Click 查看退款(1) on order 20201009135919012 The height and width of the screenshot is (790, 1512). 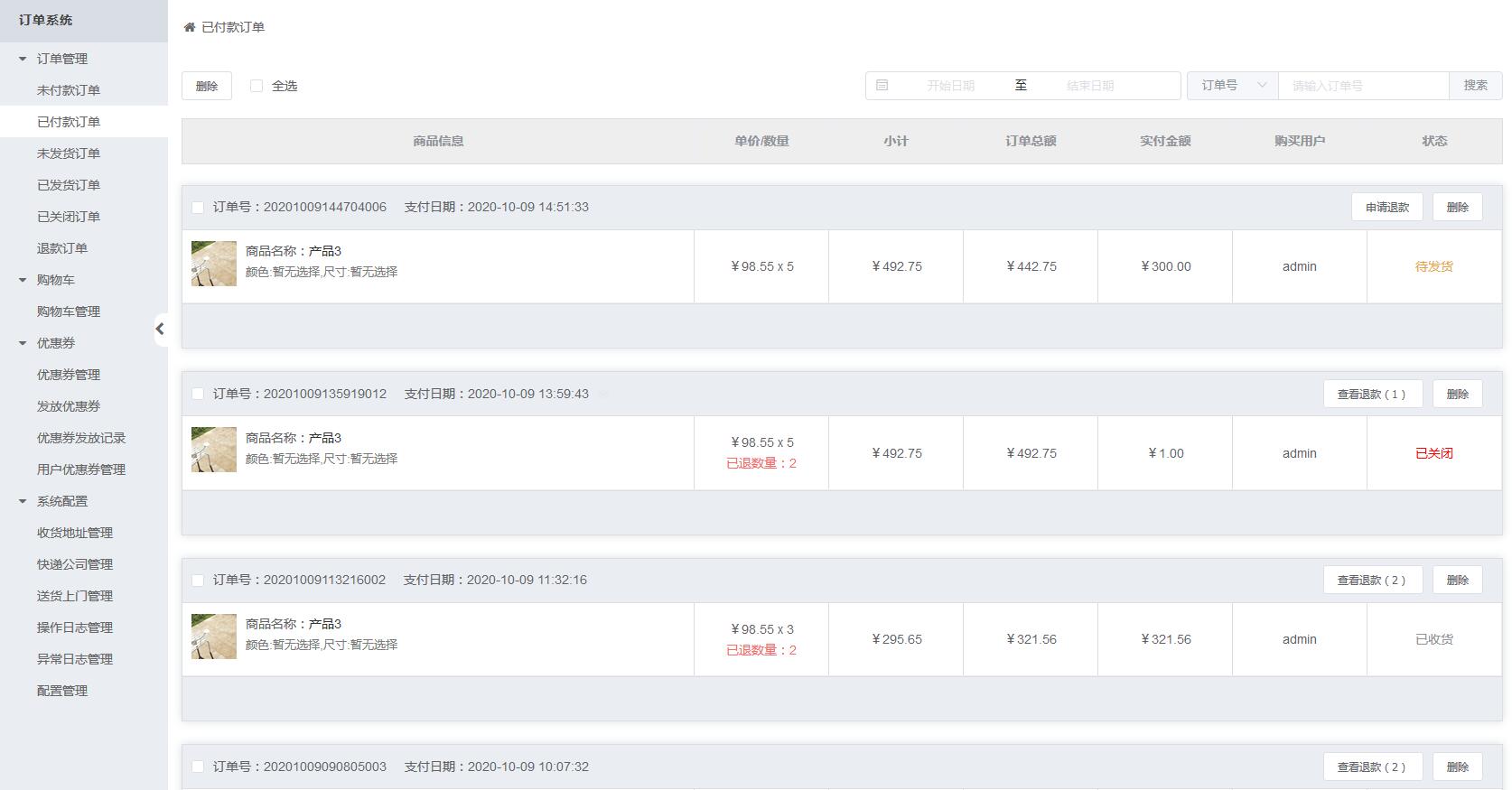[1373, 394]
